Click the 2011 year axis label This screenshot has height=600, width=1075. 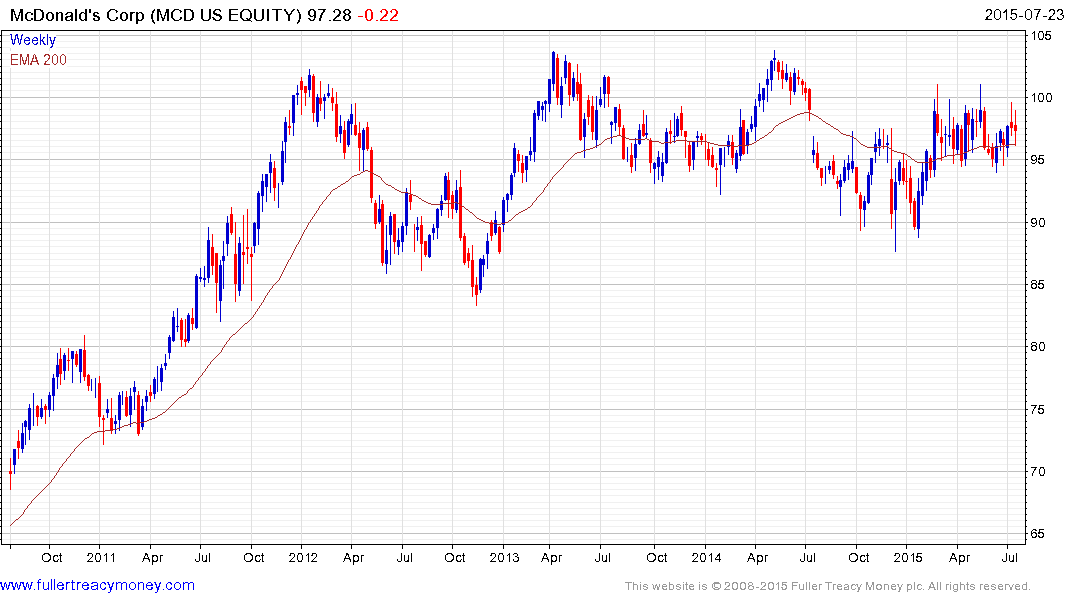(x=101, y=557)
